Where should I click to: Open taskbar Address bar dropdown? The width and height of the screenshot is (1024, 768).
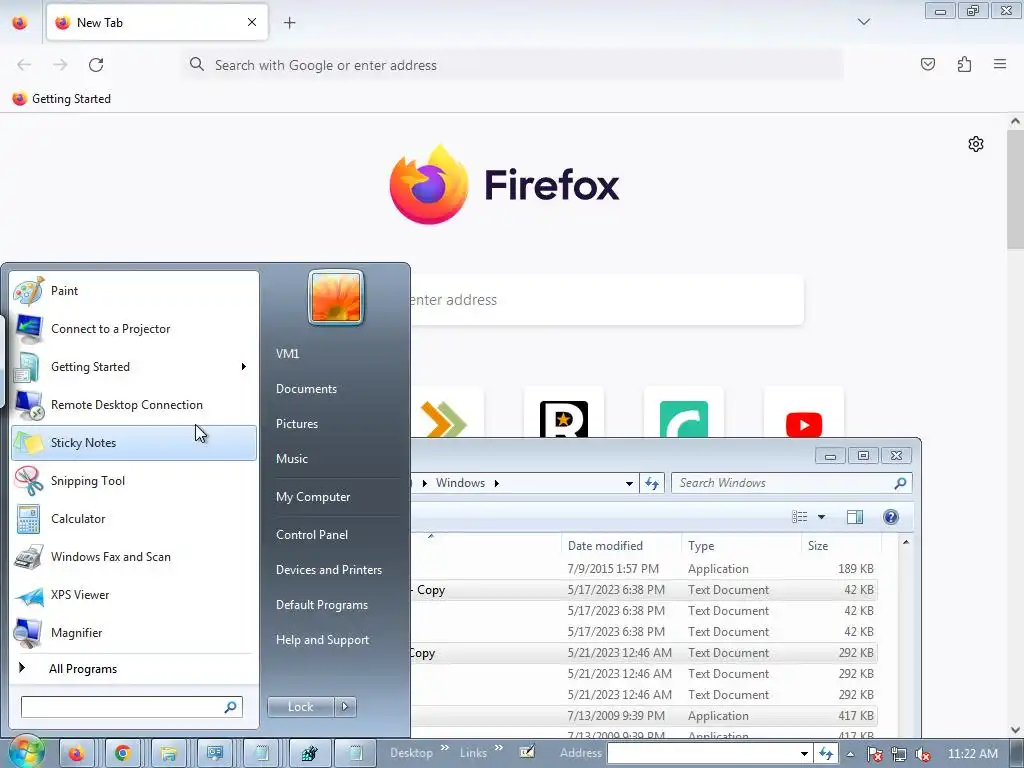(804, 754)
